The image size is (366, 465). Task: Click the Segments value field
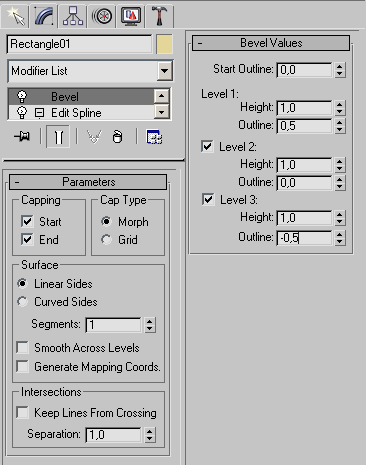coord(114,325)
